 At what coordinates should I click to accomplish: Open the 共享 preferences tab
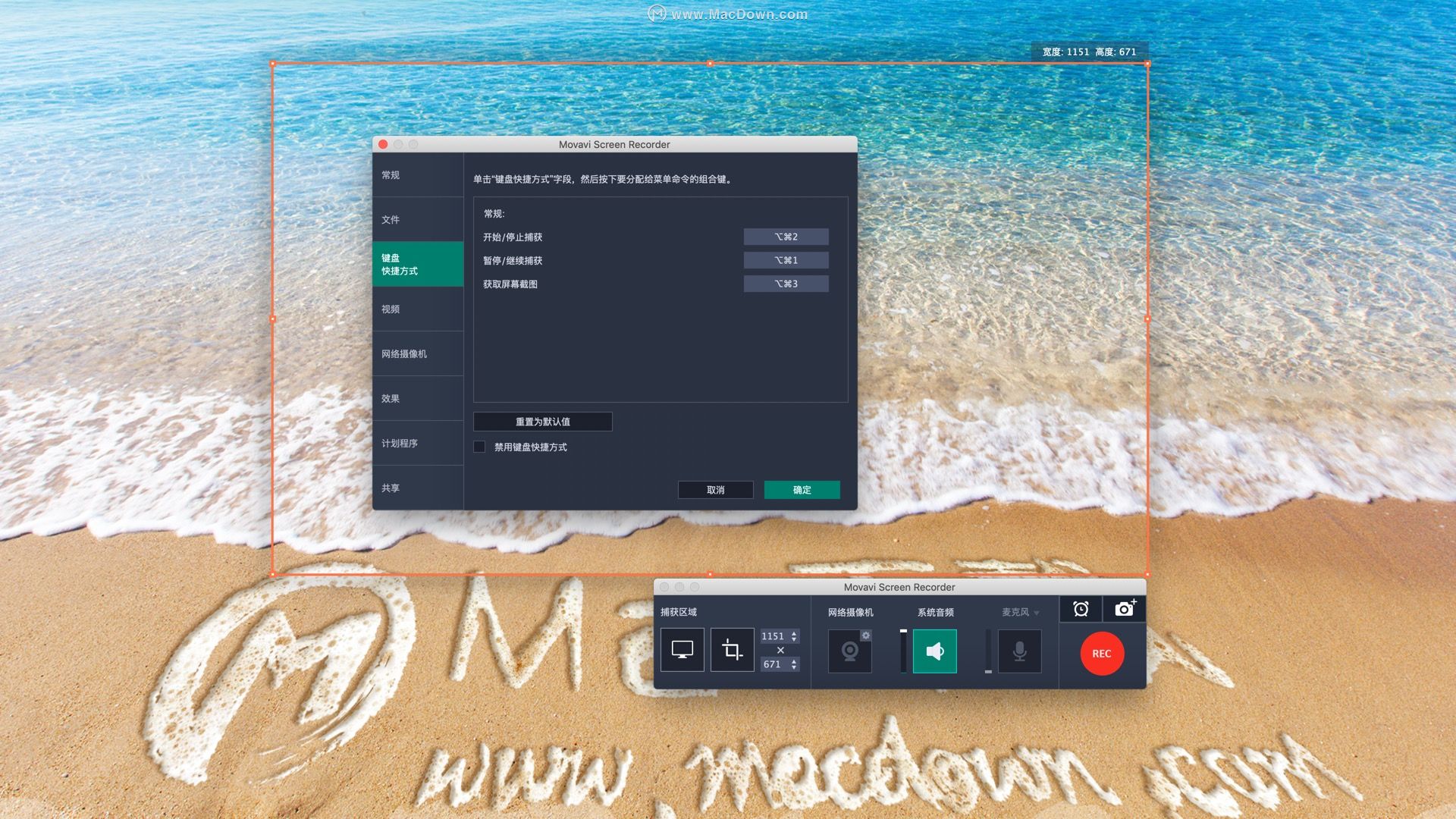point(418,488)
